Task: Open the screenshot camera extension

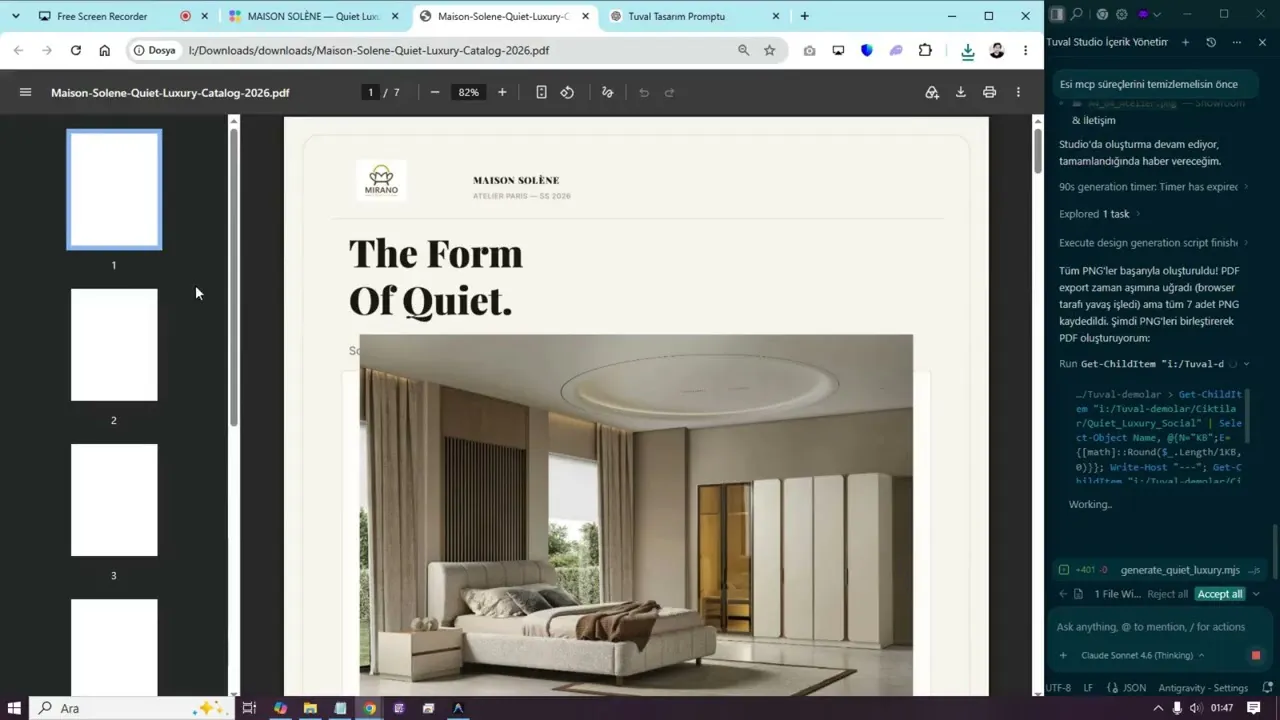Action: pos(809,50)
